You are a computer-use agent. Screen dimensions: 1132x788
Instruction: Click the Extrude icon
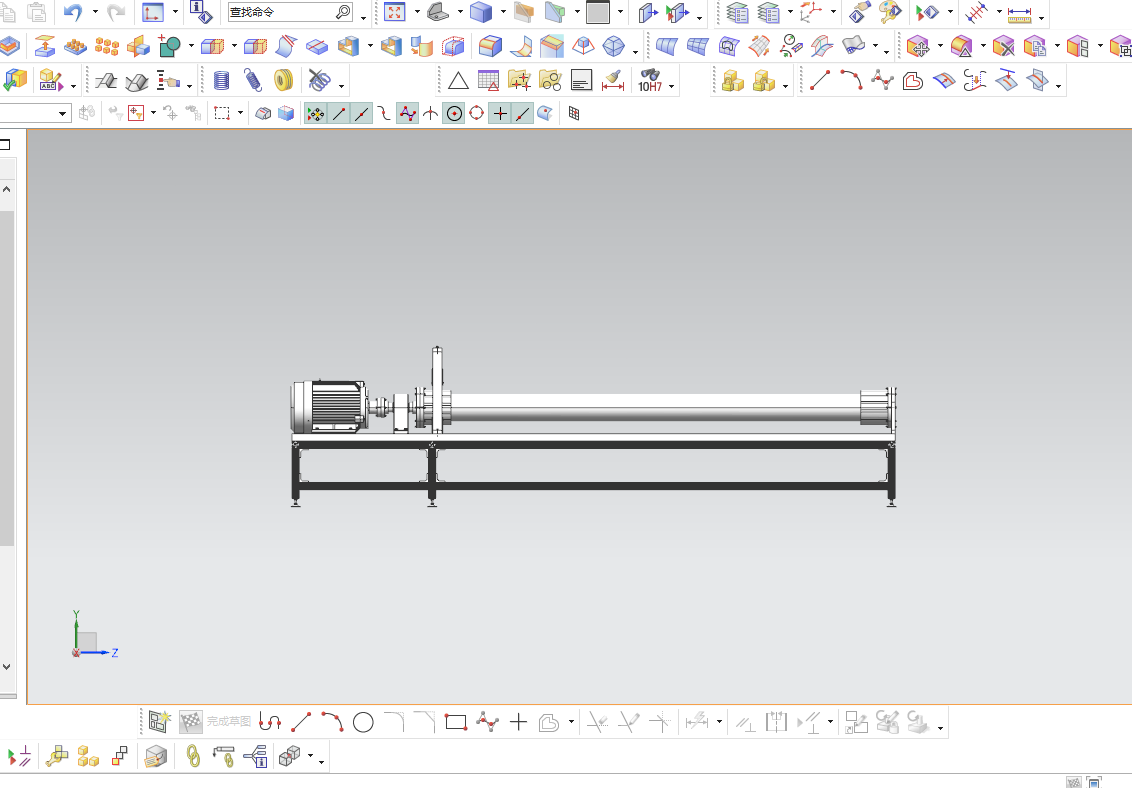click(45, 47)
